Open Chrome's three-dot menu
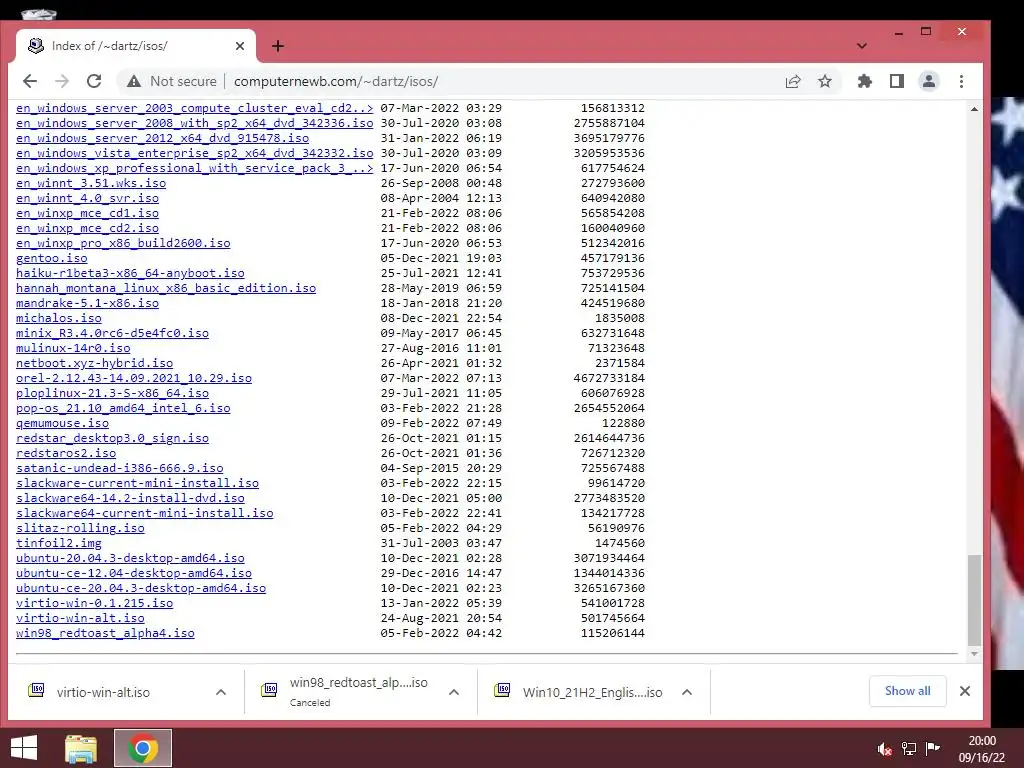 (961, 81)
